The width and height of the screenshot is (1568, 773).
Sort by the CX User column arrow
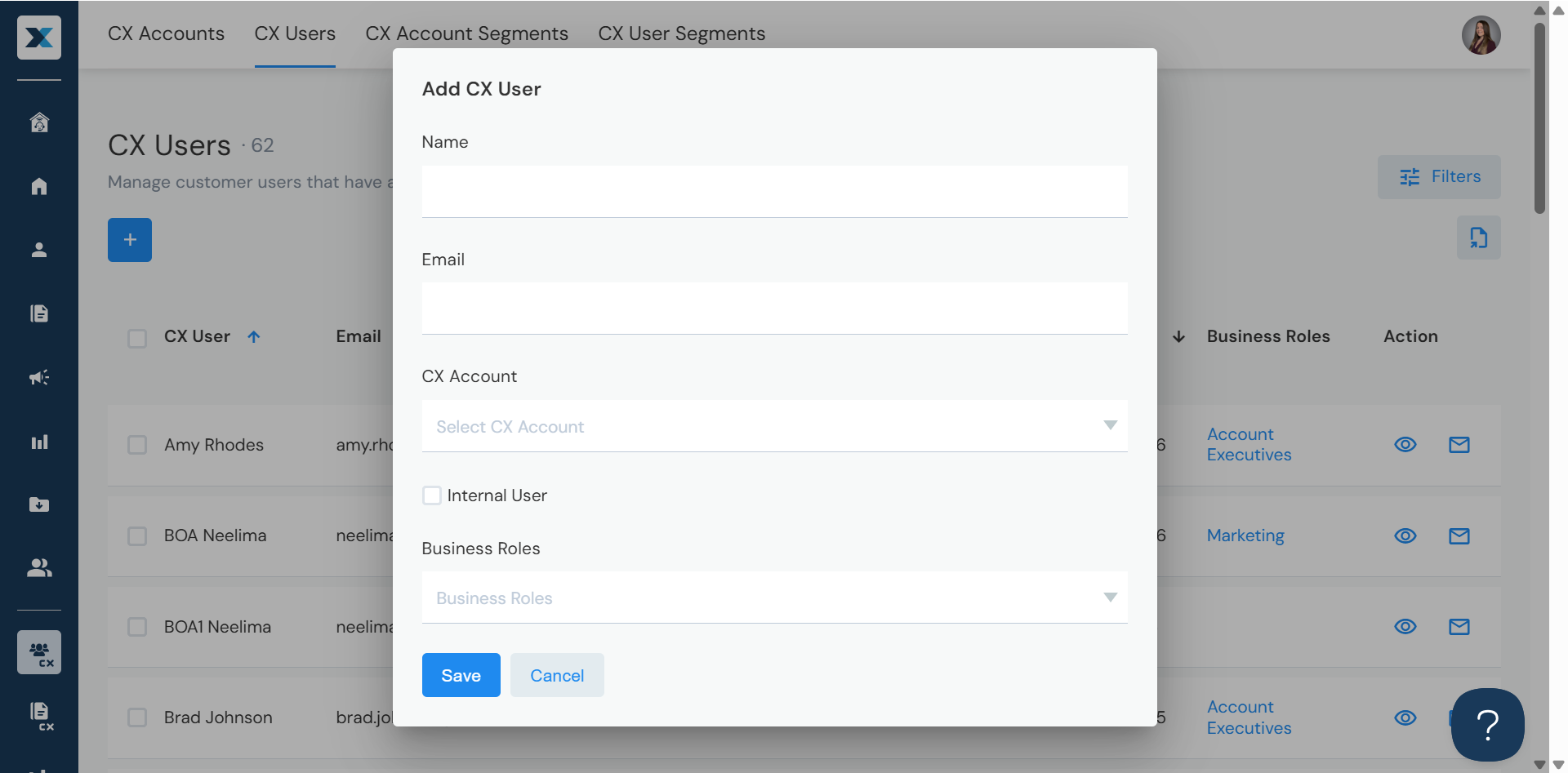254,337
